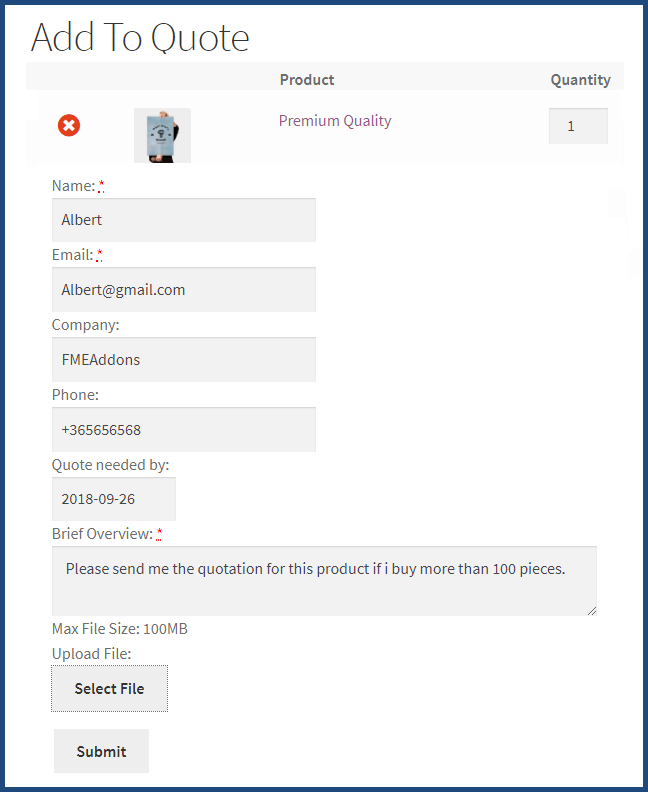Screen dimensions: 648x792
Task: Click the Quantity column header
Action: tap(580, 80)
